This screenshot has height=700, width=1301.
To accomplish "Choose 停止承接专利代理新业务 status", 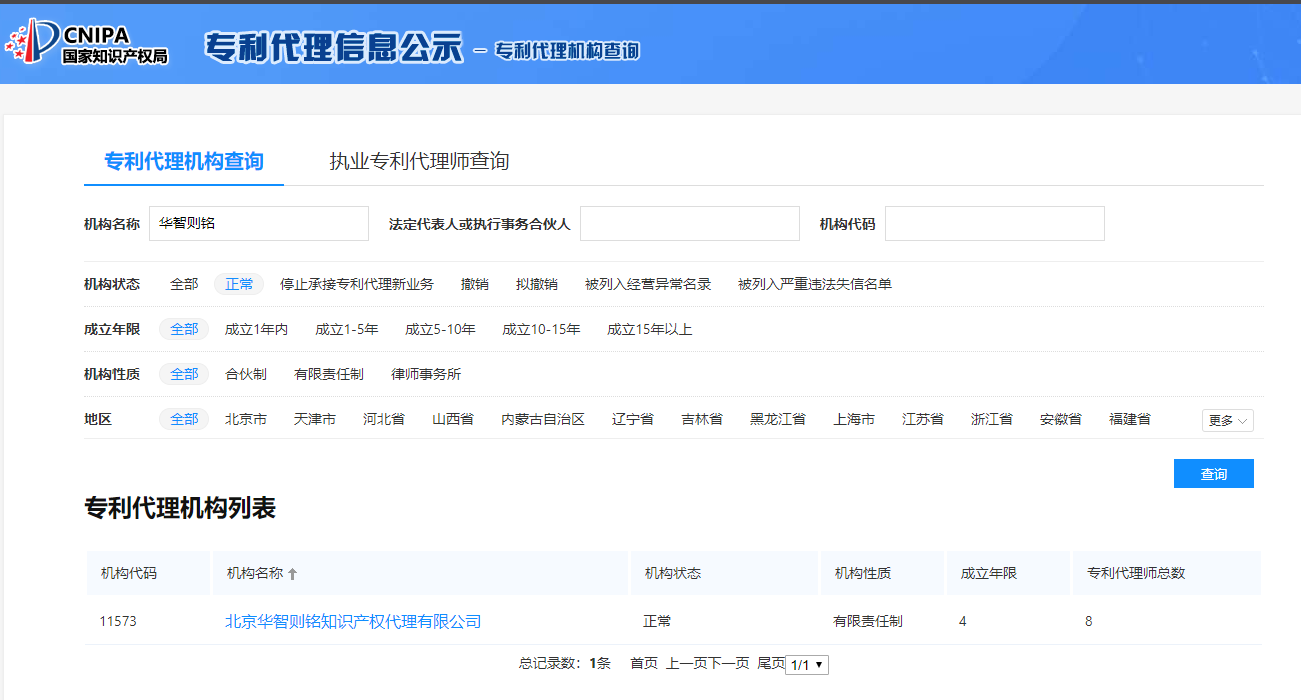I will tap(357, 284).
